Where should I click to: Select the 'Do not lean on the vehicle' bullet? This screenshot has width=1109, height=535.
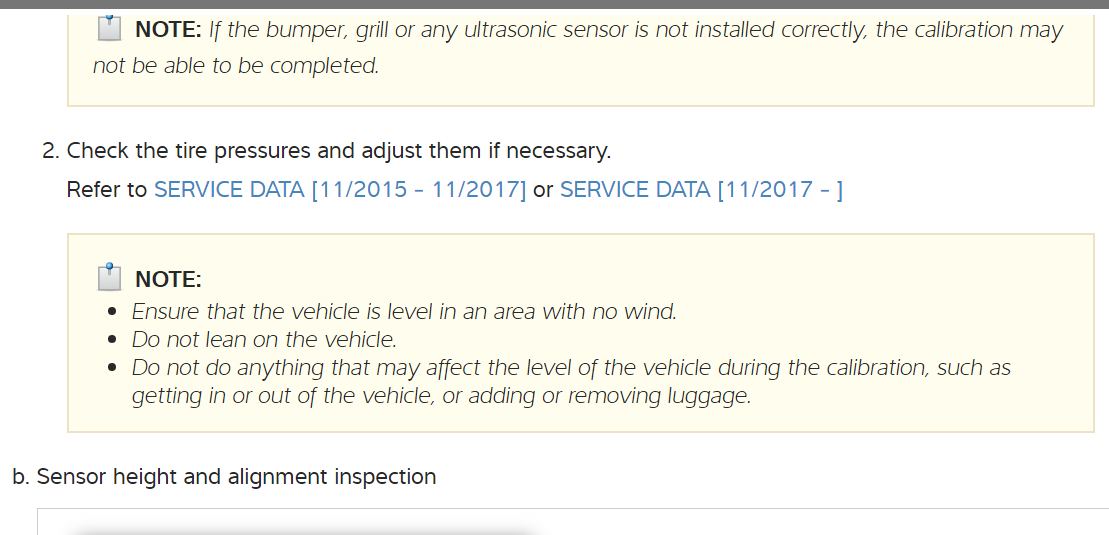[x=264, y=340]
